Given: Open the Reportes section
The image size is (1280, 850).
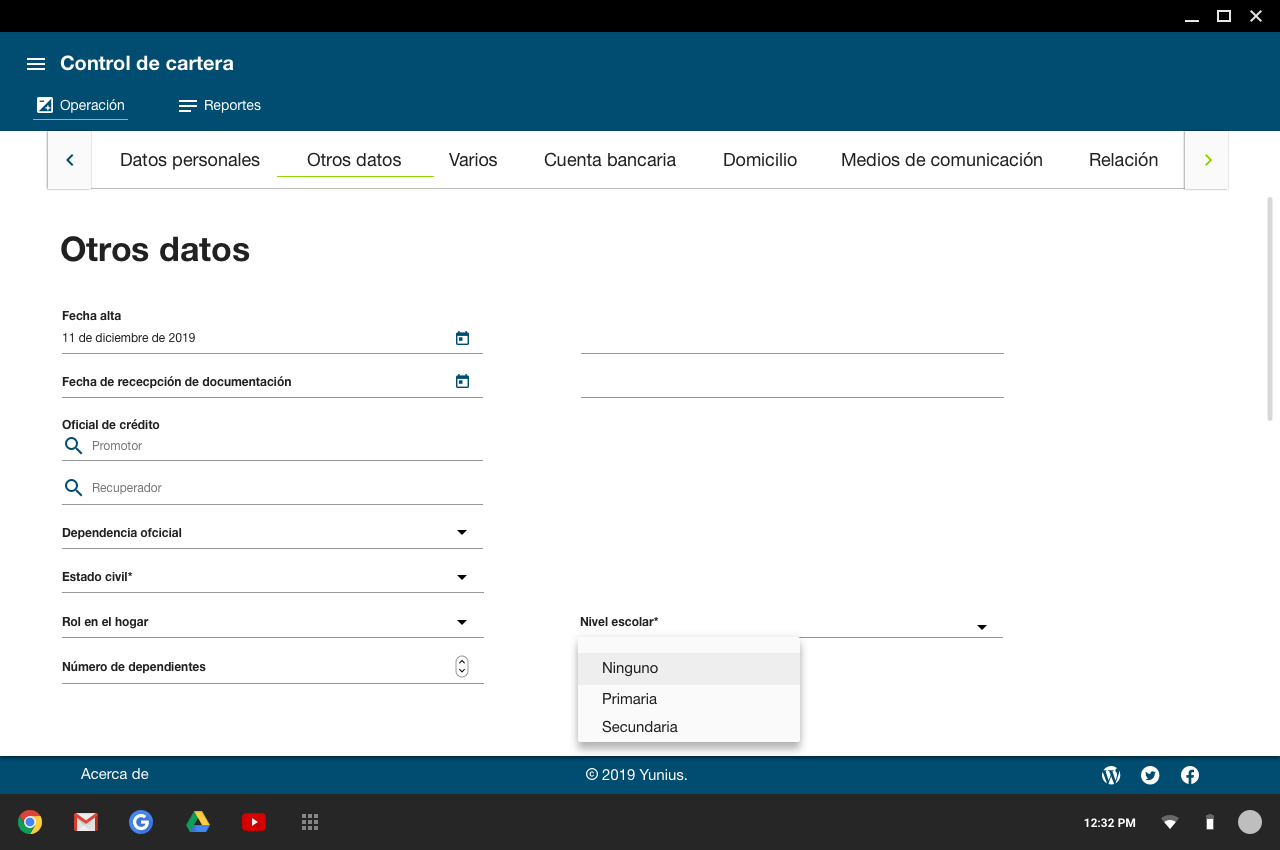Looking at the screenshot, I should point(220,106).
